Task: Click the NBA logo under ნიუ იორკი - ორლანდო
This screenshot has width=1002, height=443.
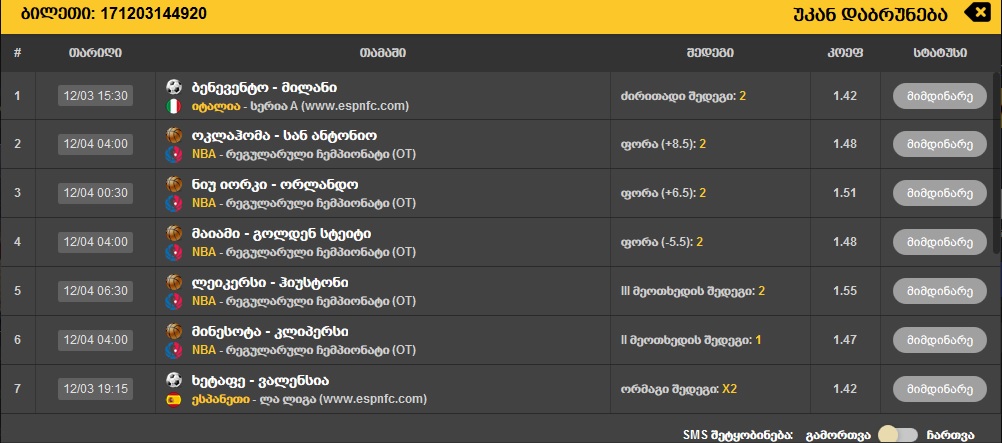Action: (x=174, y=203)
